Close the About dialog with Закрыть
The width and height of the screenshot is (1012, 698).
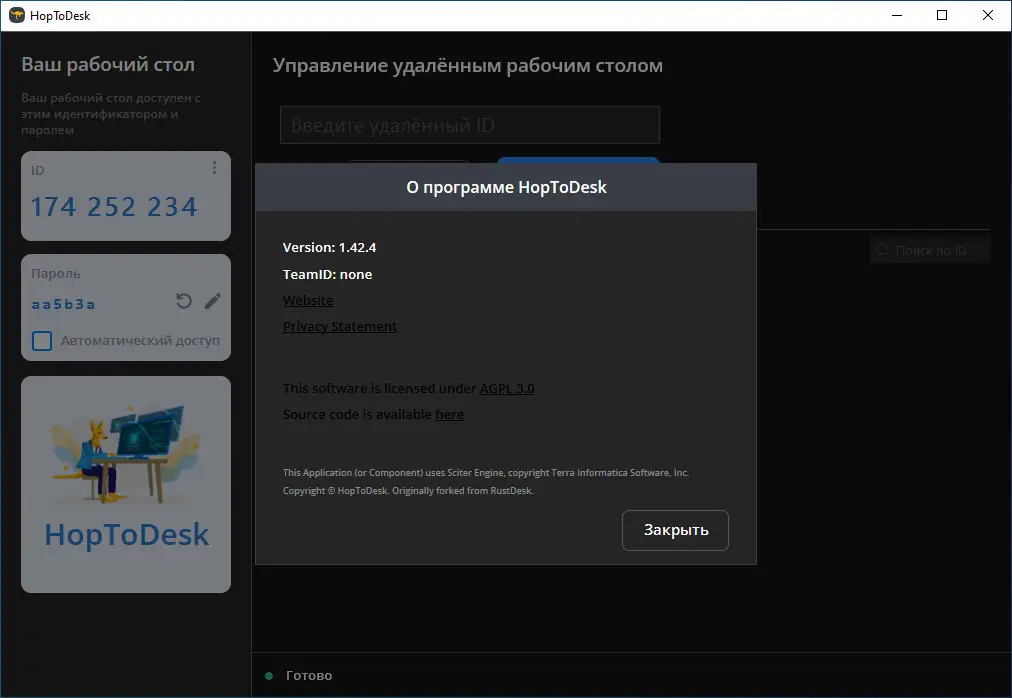click(675, 530)
